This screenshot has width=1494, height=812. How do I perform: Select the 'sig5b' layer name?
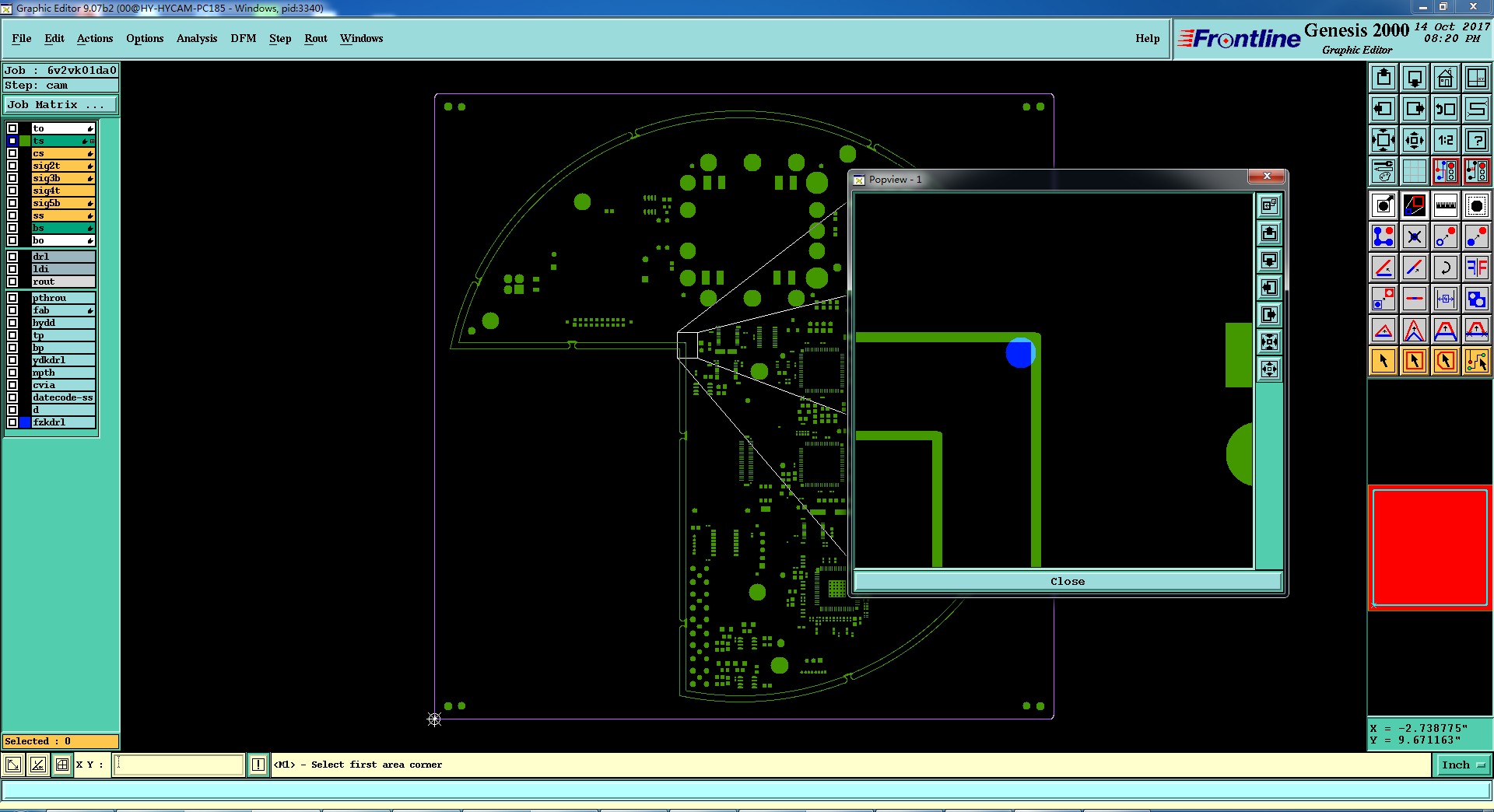[63, 203]
